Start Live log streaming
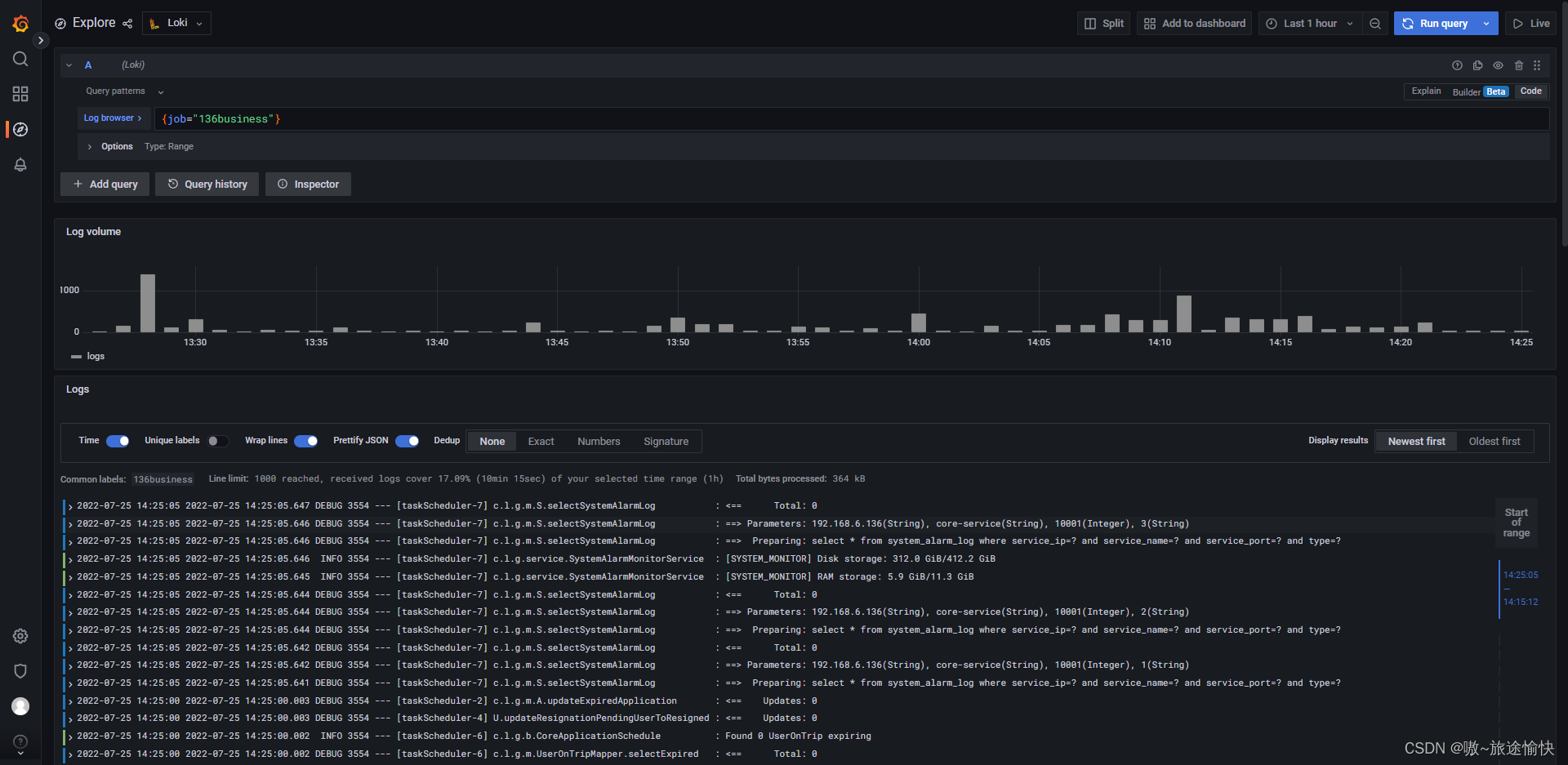Image resolution: width=1568 pixels, height=765 pixels. pos(1530,24)
